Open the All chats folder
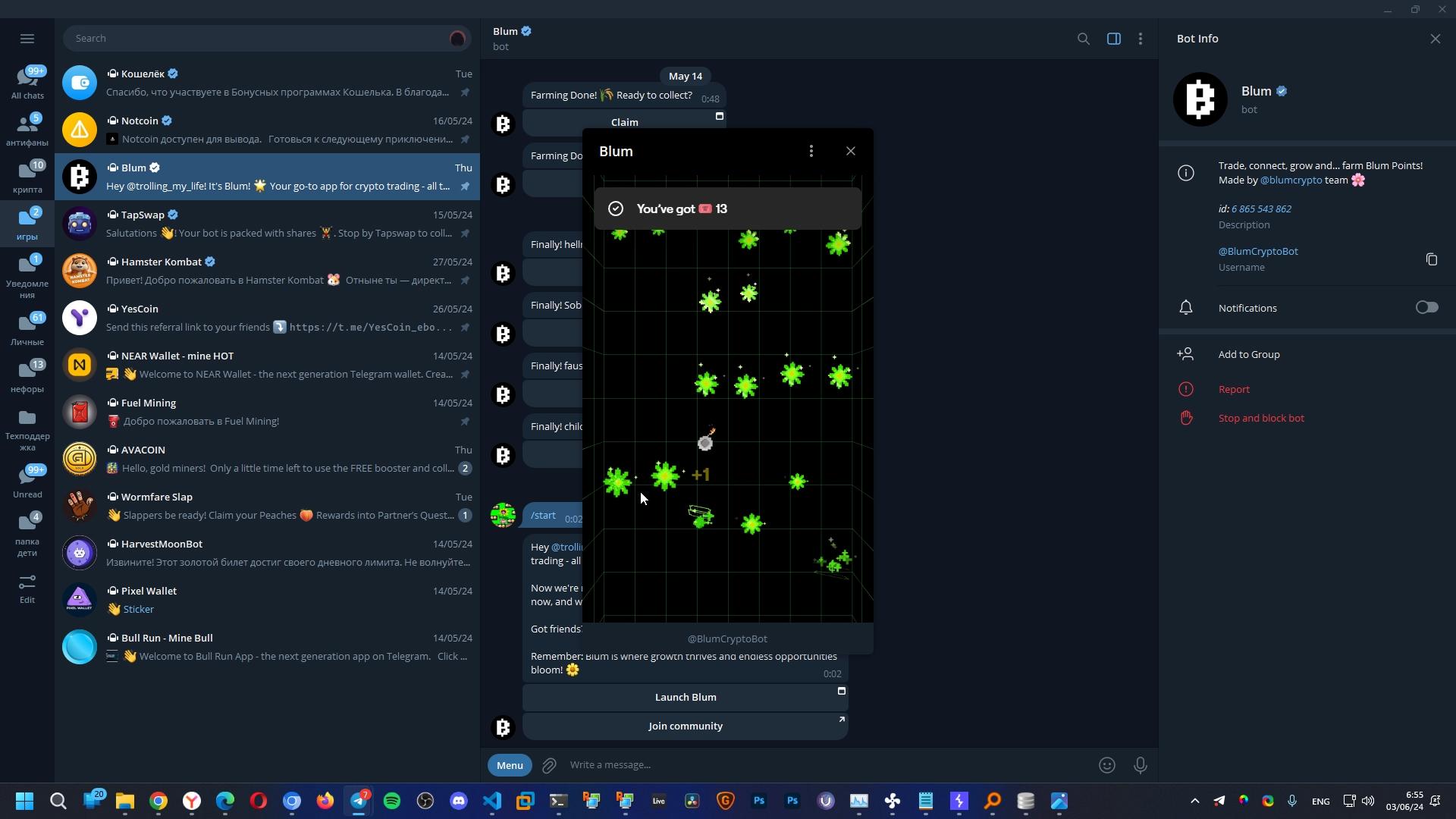 27,83
